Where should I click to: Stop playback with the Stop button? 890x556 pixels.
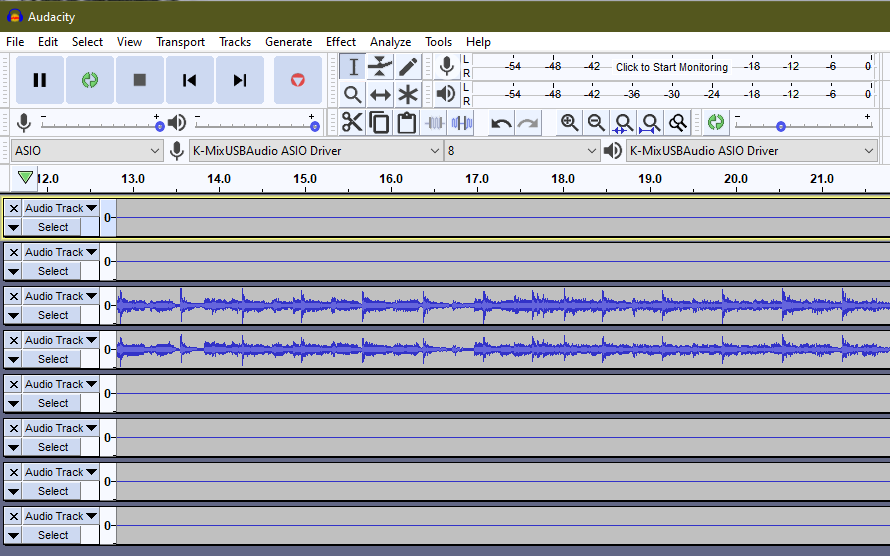point(140,80)
